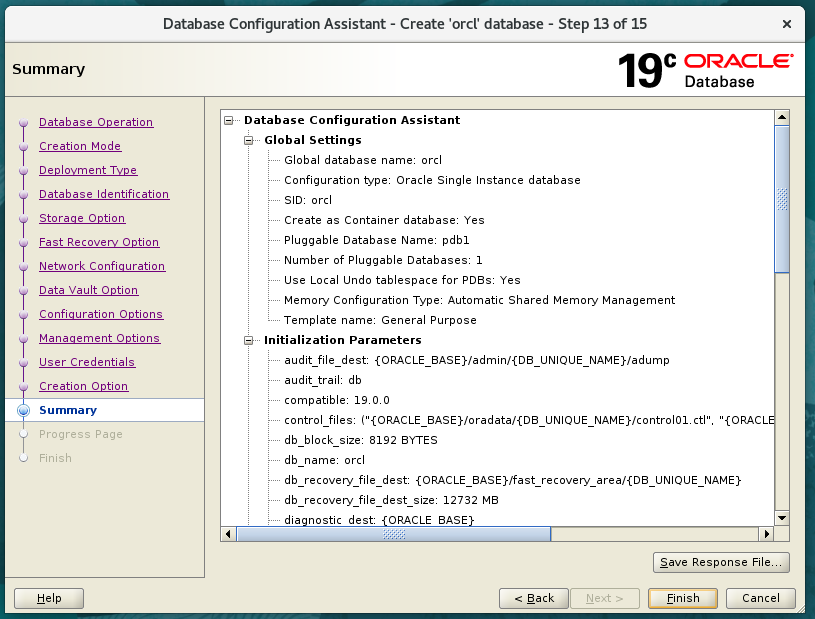Collapse the Global Settings tree node
The image size is (815, 619).
click(248, 140)
